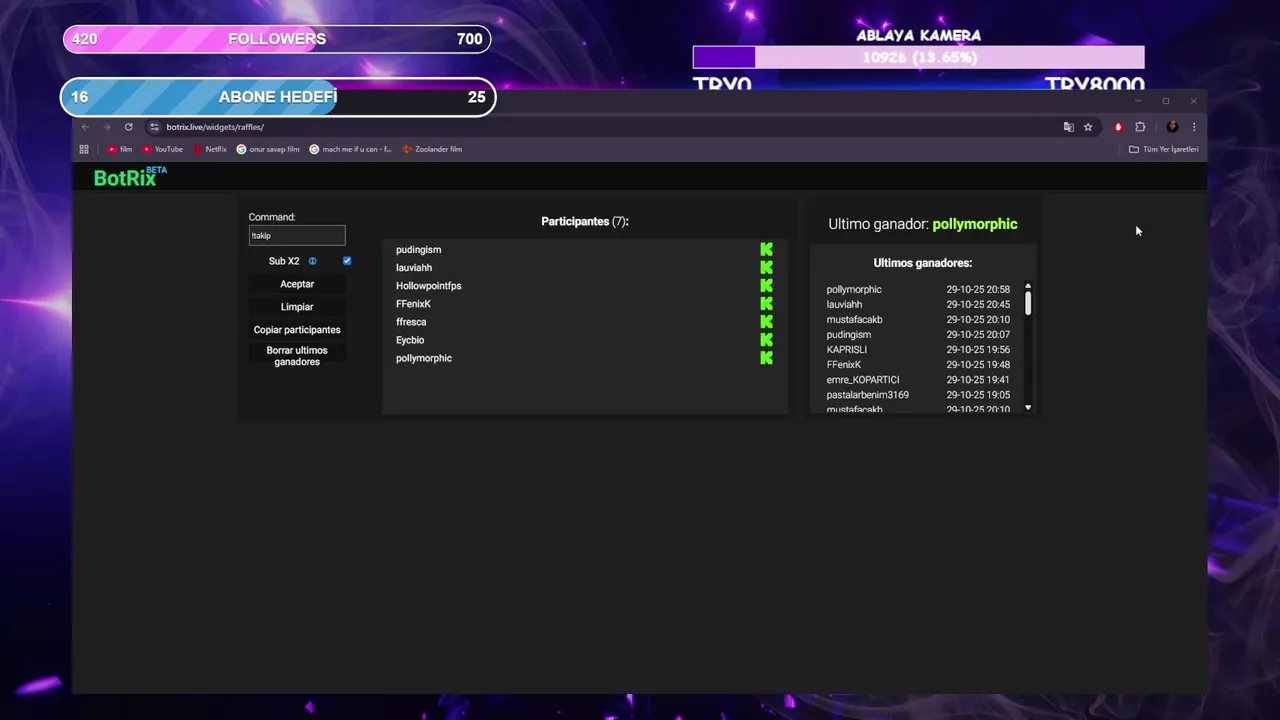Click Kick icon in participant FFenixK's row

pyautogui.click(x=766, y=304)
